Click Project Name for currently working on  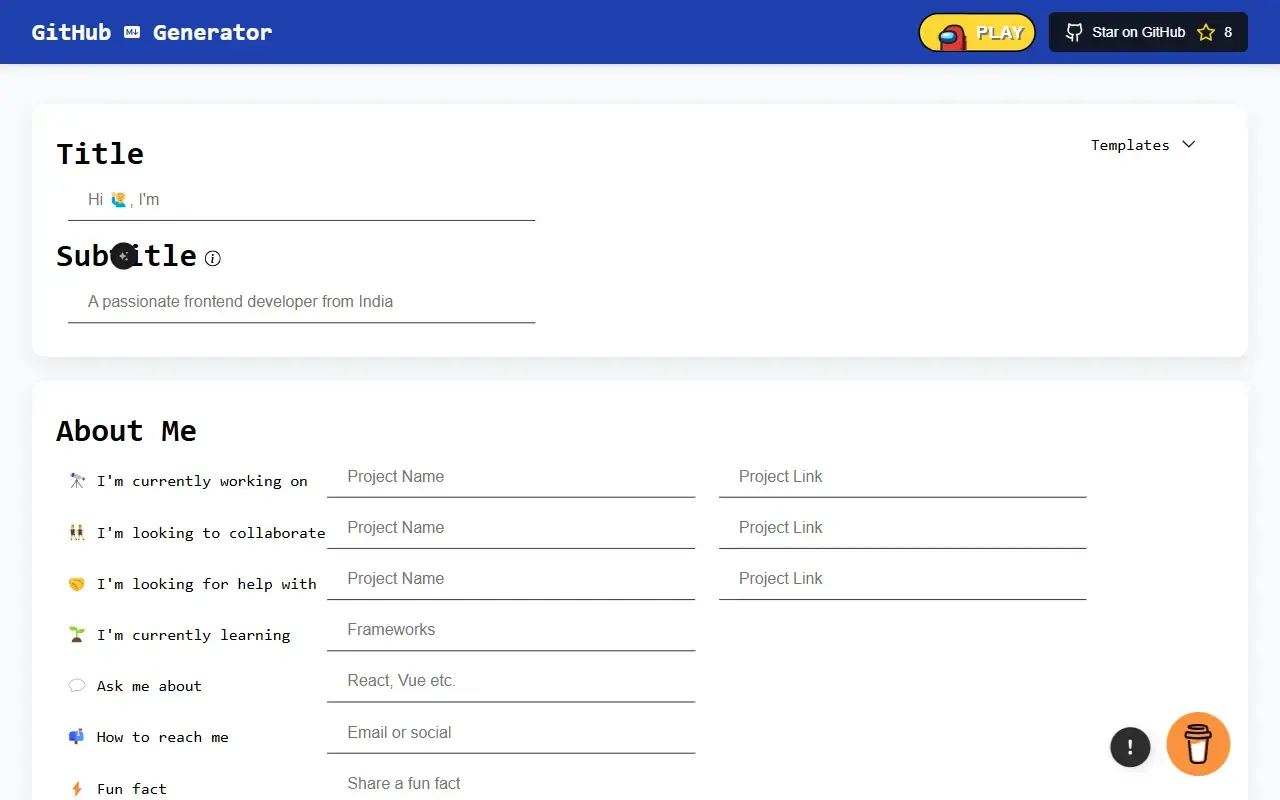(511, 477)
